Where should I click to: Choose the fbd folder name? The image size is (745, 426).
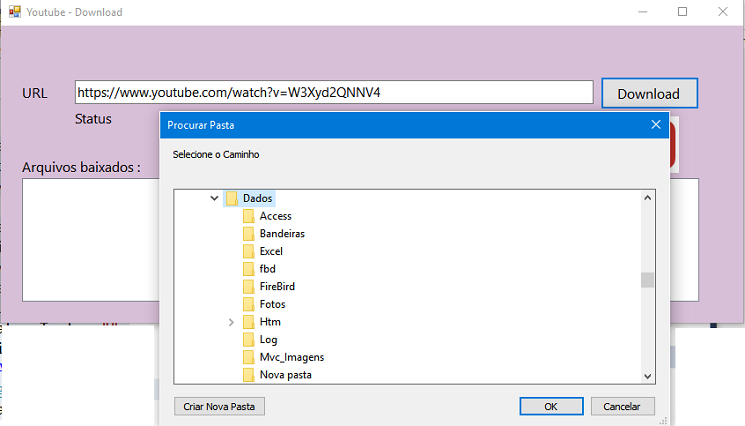tap(267, 269)
